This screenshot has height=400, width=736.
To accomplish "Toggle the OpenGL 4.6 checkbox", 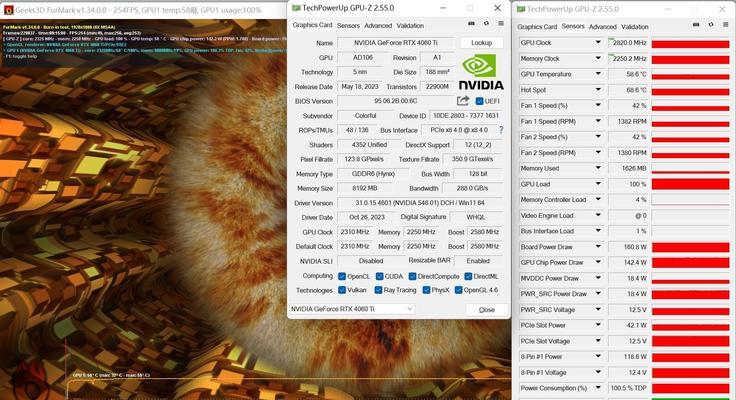I will pos(459,290).
